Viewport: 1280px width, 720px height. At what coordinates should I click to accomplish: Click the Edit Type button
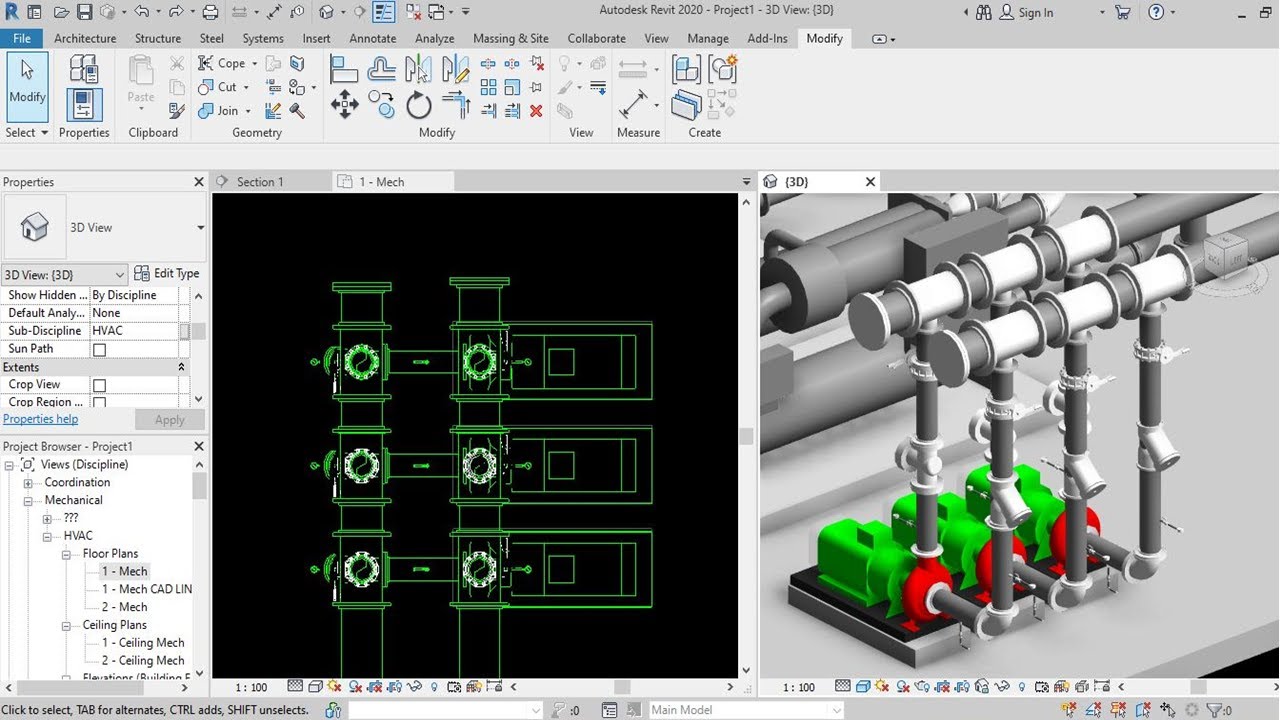tap(167, 273)
